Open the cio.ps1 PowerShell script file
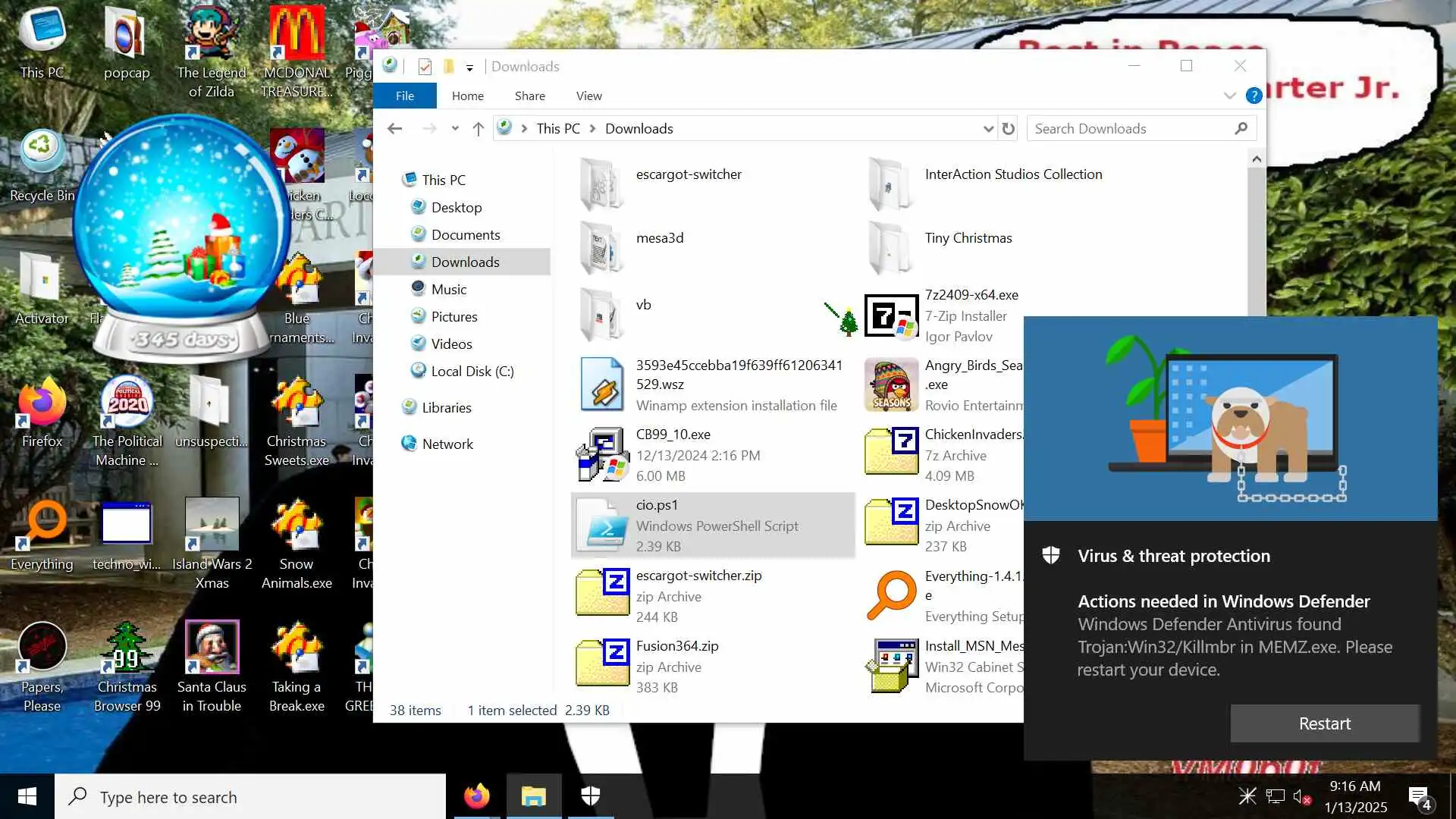The width and height of the screenshot is (1456, 819). [x=657, y=505]
